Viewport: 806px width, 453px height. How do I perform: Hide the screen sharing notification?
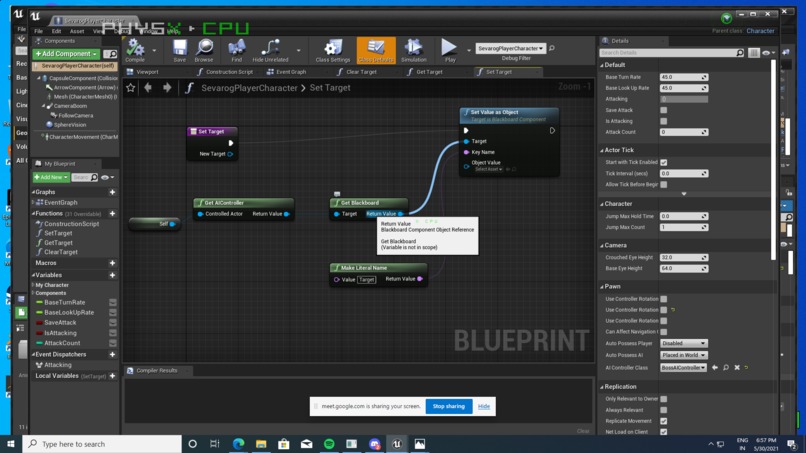(x=484, y=406)
